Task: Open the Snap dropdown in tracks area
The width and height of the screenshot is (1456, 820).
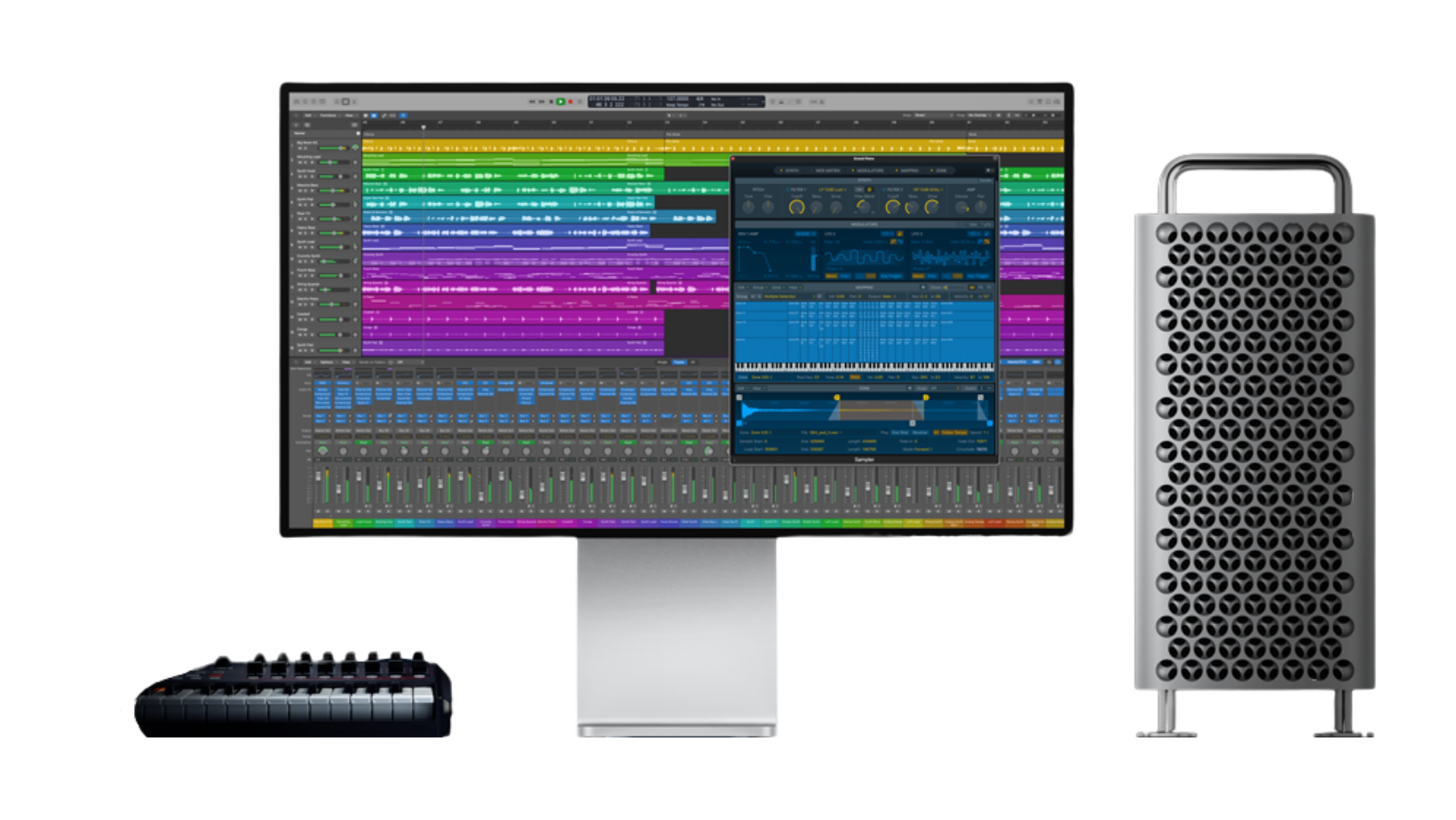Action: [x=934, y=115]
